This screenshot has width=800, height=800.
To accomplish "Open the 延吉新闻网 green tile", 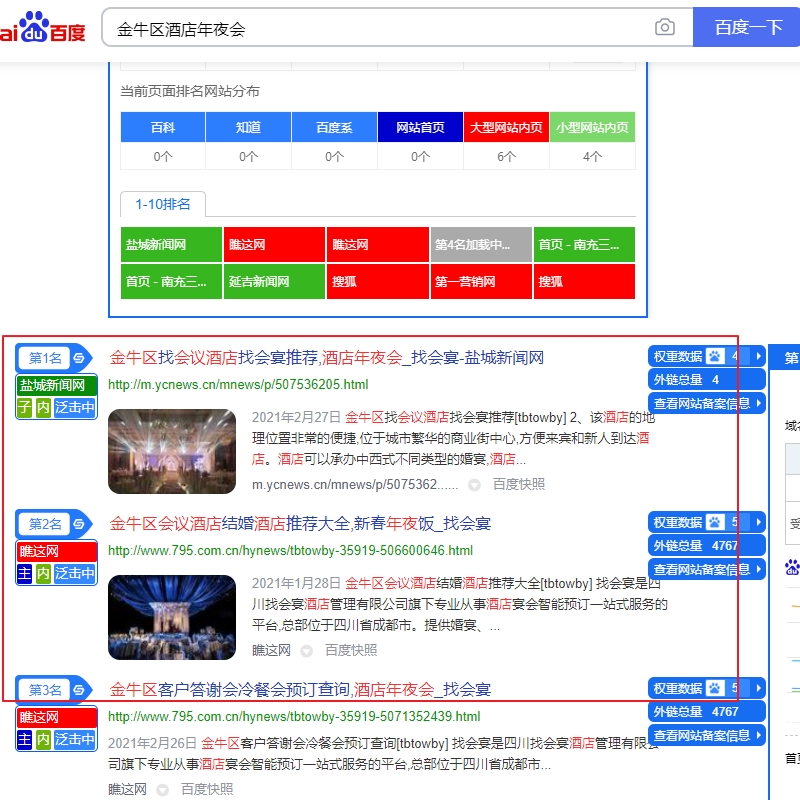I will (274, 281).
